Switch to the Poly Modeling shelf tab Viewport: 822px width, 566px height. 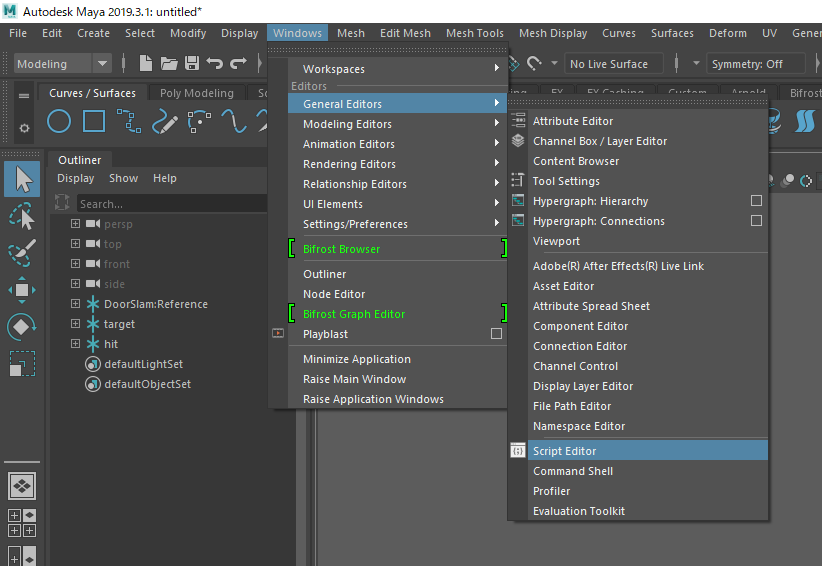point(197,93)
